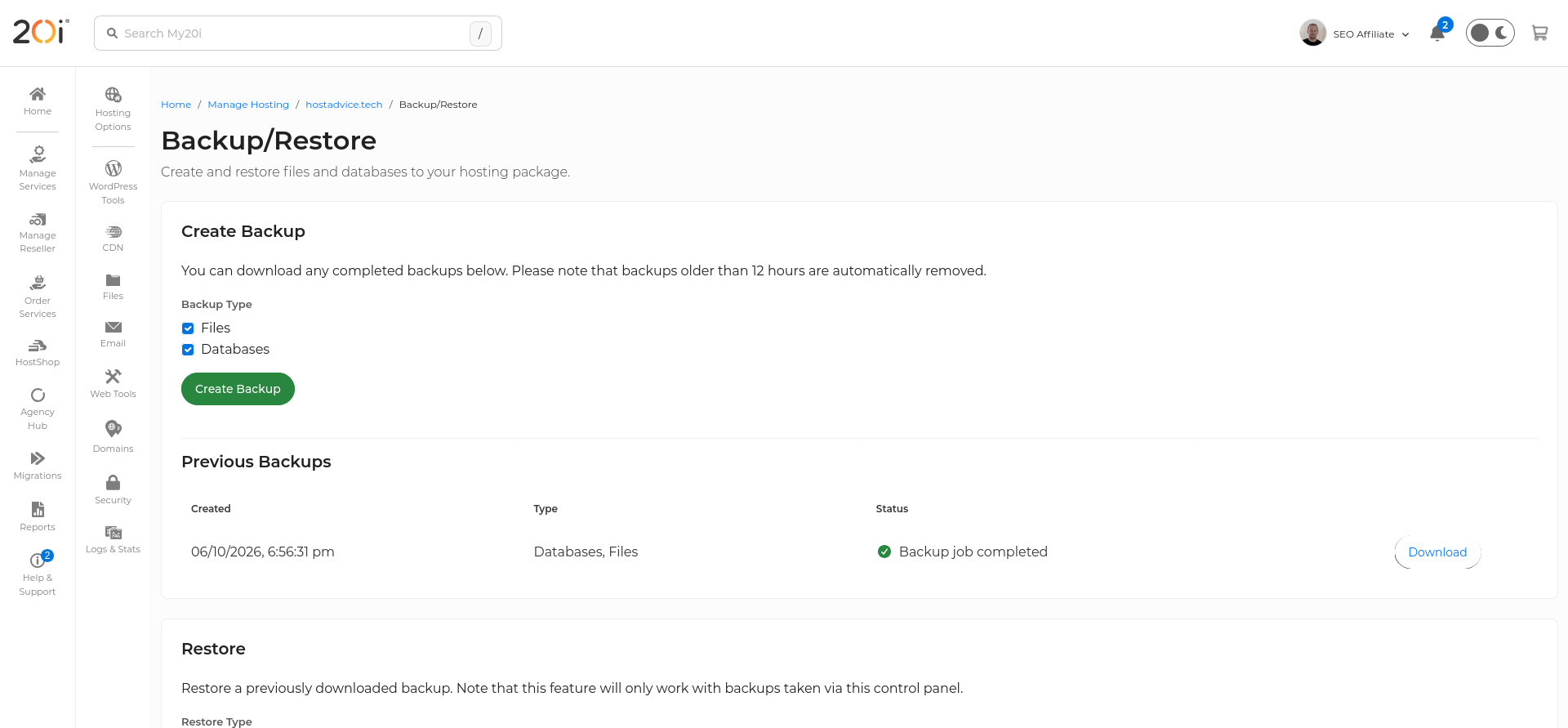Open WordPress Tools section
Image resolution: width=1568 pixels, height=728 pixels.
click(113, 182)
